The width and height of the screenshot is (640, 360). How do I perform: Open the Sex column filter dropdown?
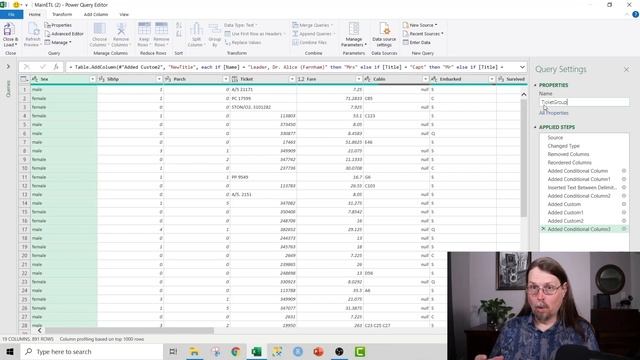tap(93, 79)
